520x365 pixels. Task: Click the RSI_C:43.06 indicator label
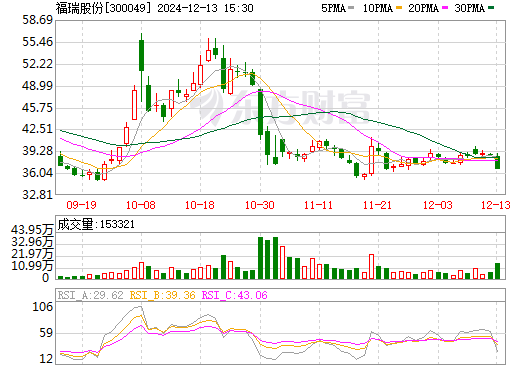tap(234, 295)
